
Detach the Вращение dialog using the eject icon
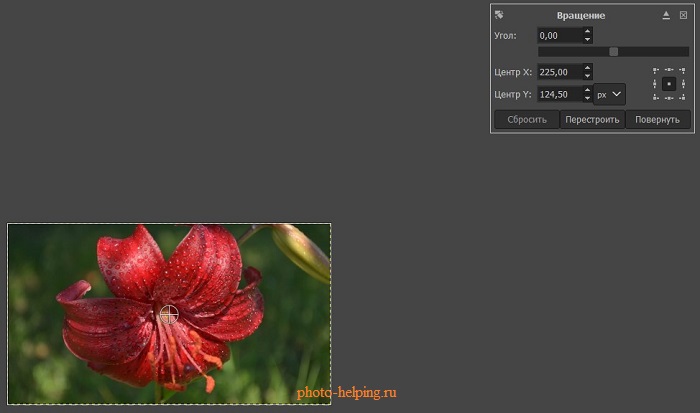pos(666,15)
